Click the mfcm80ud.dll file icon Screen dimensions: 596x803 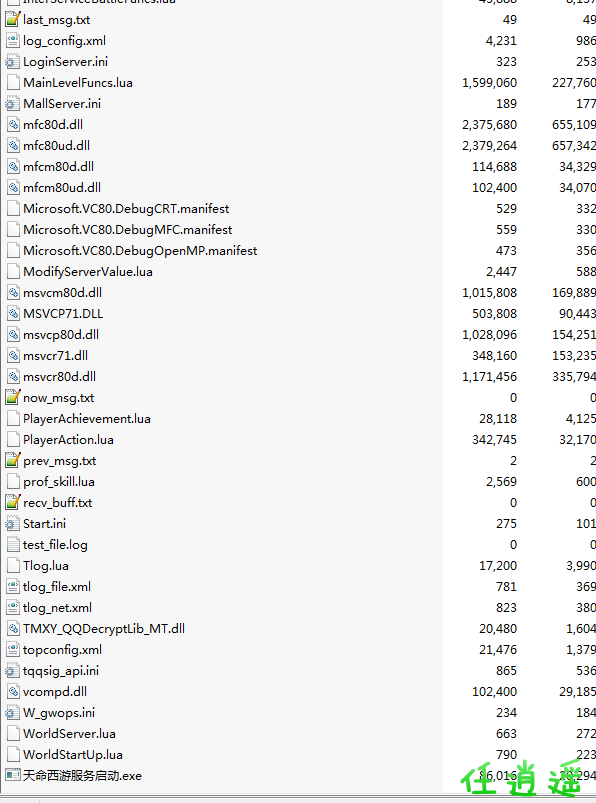(x=13, y=187)
